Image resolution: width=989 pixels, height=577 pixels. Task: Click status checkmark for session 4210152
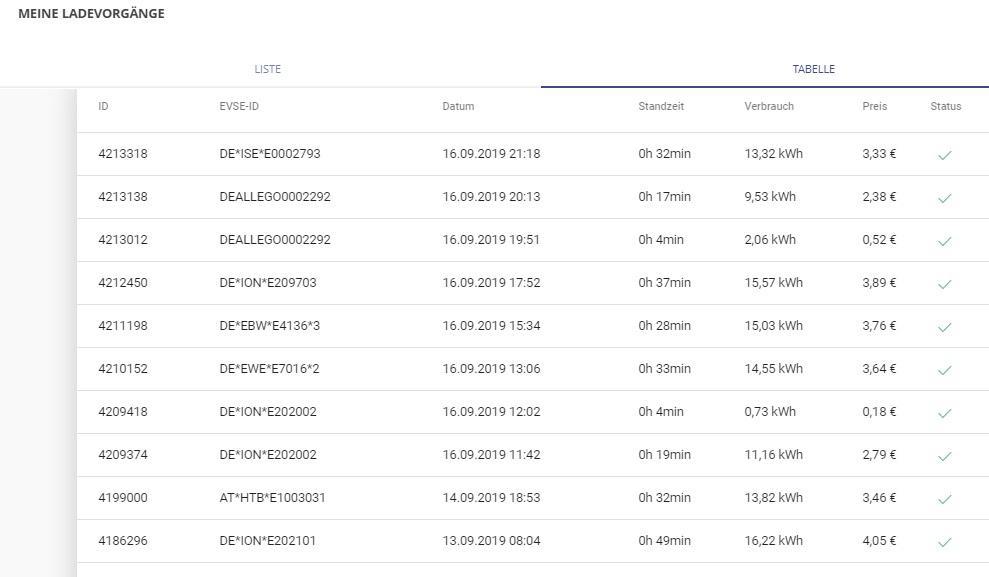[944, 370]
